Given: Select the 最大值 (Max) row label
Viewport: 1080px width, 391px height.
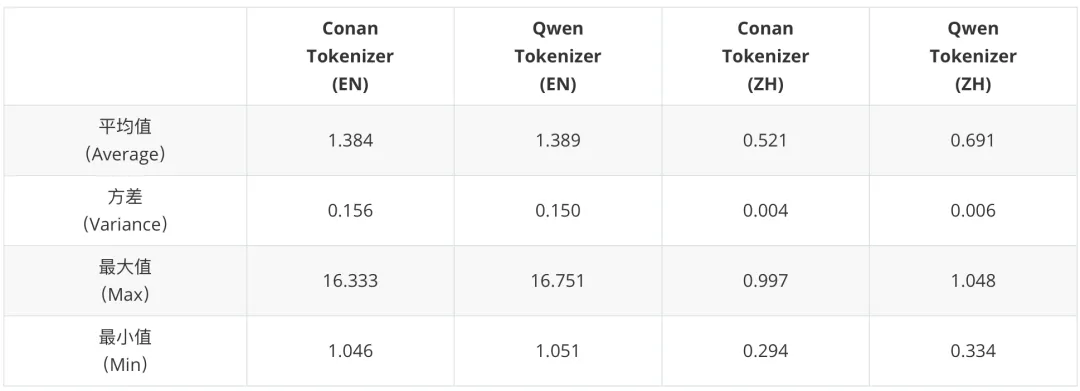Looking at the screenshot, I should pyautogui.click(x=125, y=281).
